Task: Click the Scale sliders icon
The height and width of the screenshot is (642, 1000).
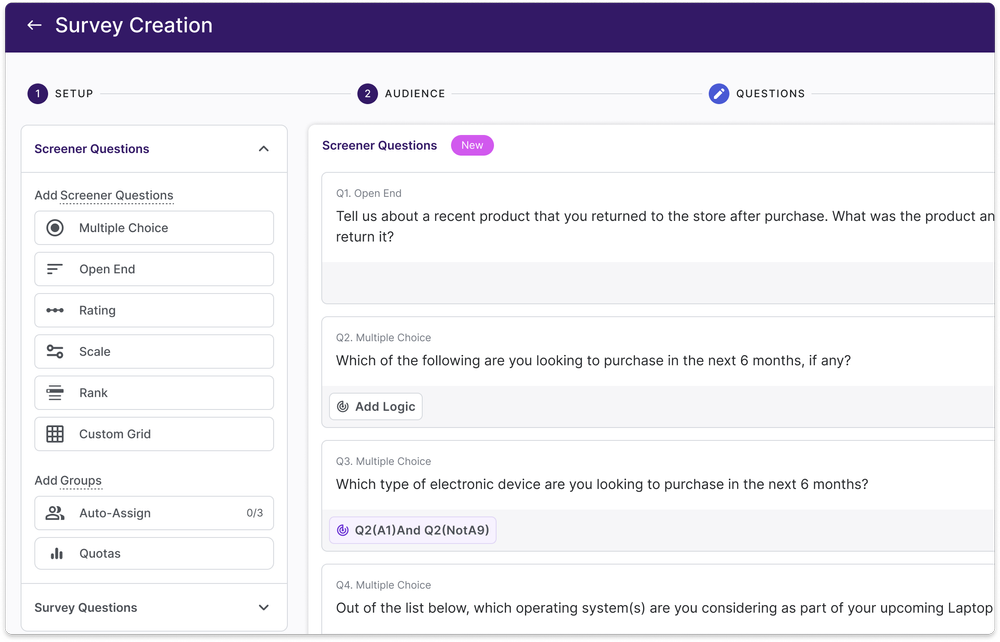Action: [x=55, y=351]
